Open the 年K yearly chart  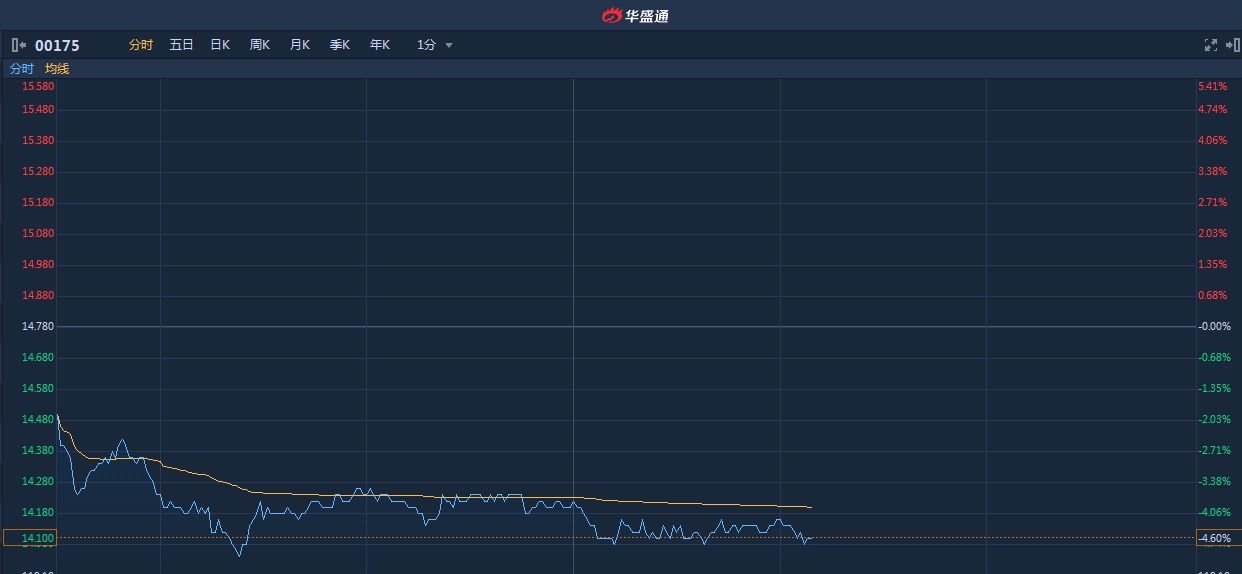pos(380,45)
